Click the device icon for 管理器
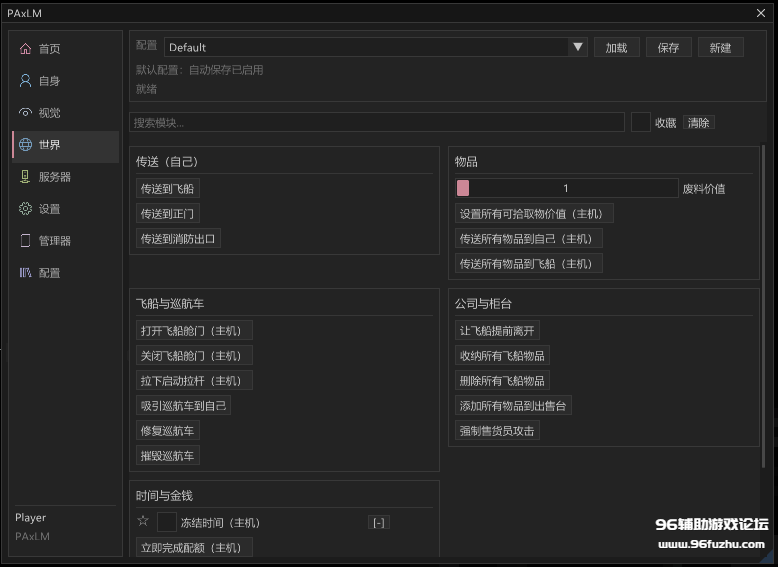This screenshot has width=778, height=567. [x=25, y=241]
